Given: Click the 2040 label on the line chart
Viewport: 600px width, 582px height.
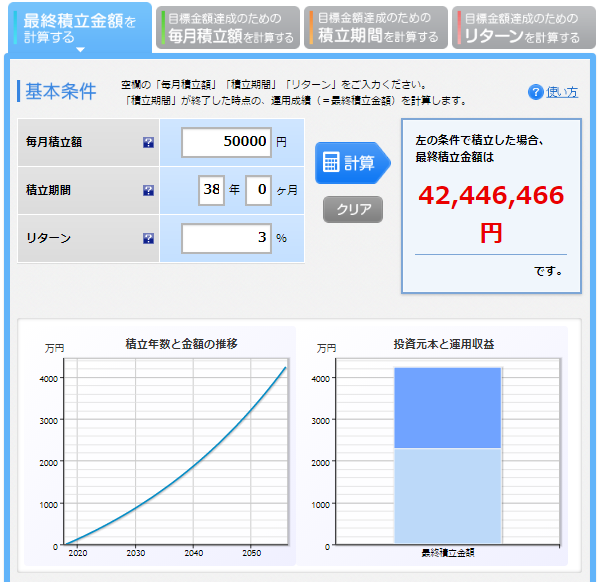Looking at the screenshot, I should tap(194, 553).
